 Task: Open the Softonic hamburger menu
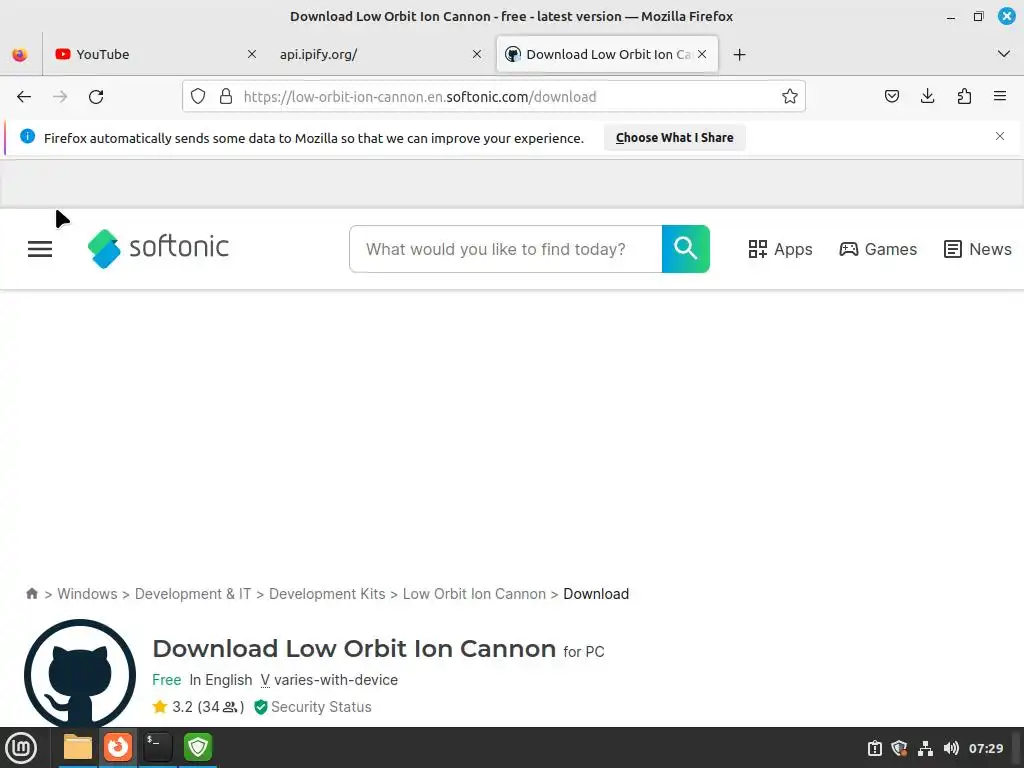pyautogui.click(x=40, y=249)
